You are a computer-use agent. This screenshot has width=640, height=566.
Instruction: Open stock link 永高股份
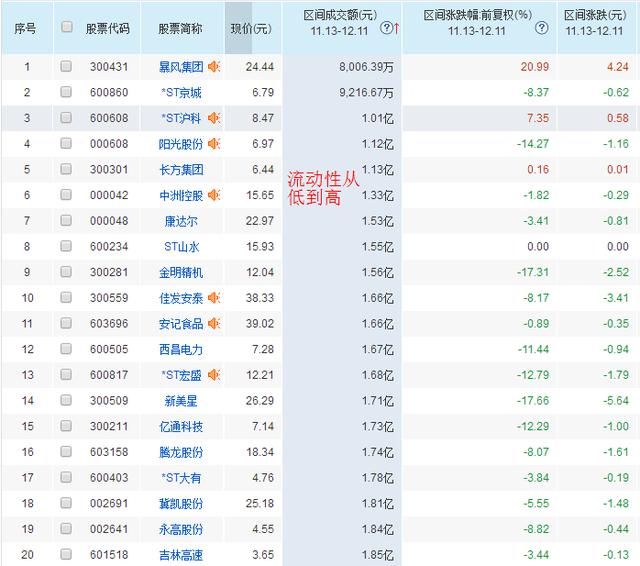point(181,529)
